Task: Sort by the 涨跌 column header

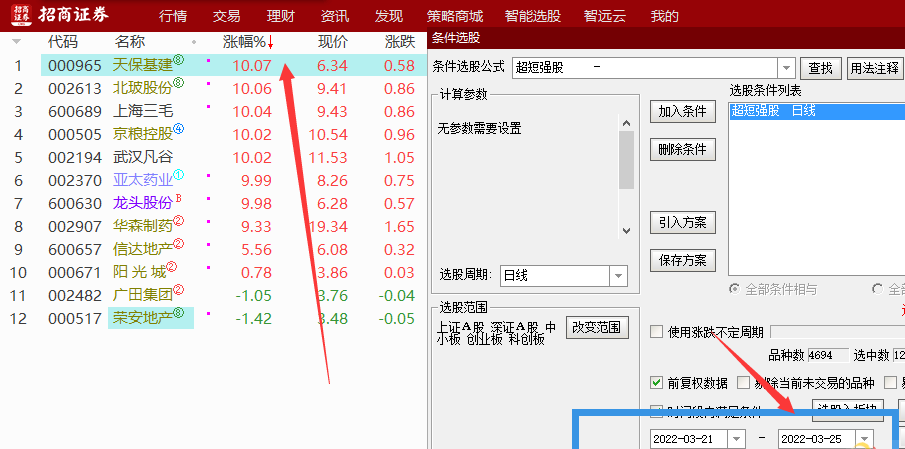Action: (x=400, y=42)
